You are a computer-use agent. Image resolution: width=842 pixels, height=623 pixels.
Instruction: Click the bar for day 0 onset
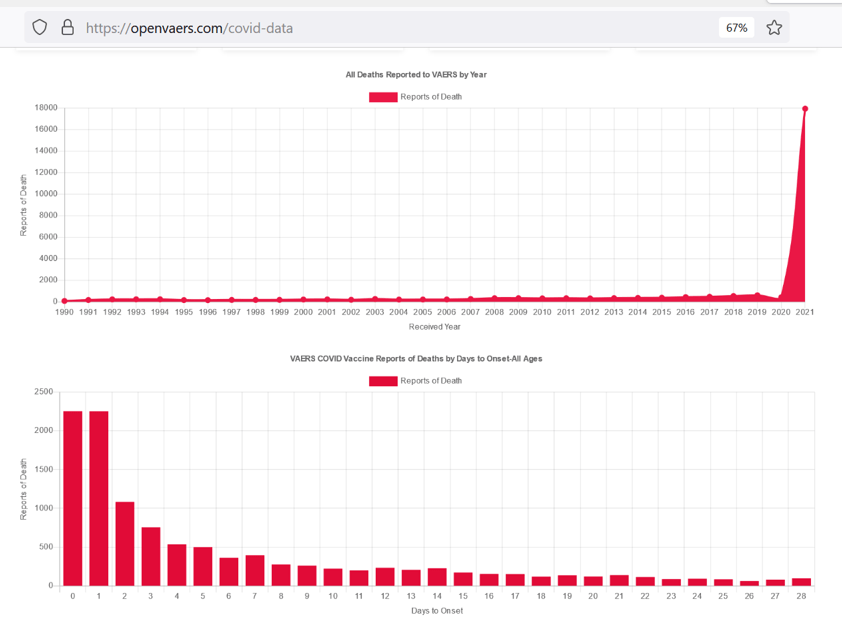coord(73,498)
